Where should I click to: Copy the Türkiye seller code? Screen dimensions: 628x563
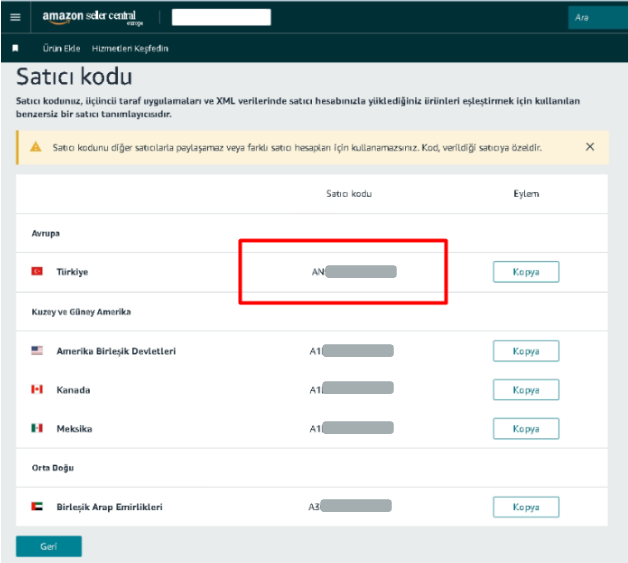pos(526,272)
